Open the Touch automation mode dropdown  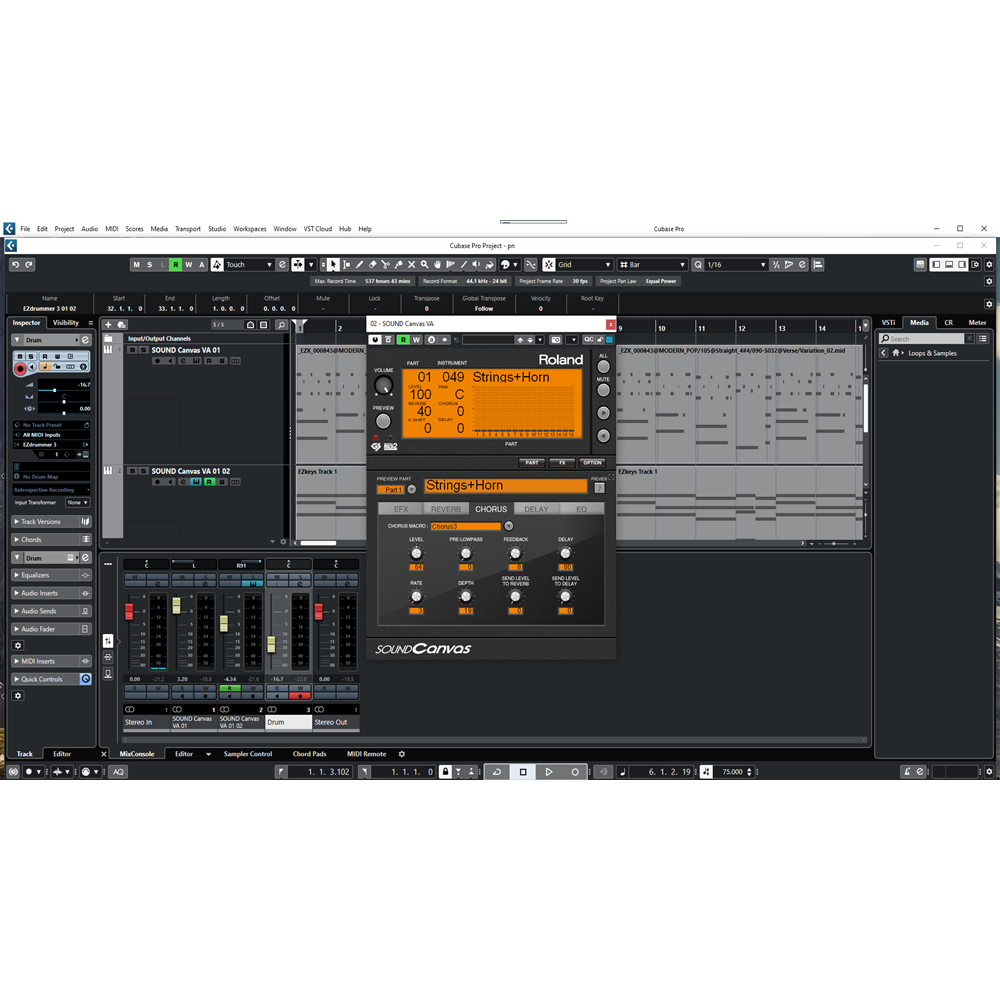(249, 265)
